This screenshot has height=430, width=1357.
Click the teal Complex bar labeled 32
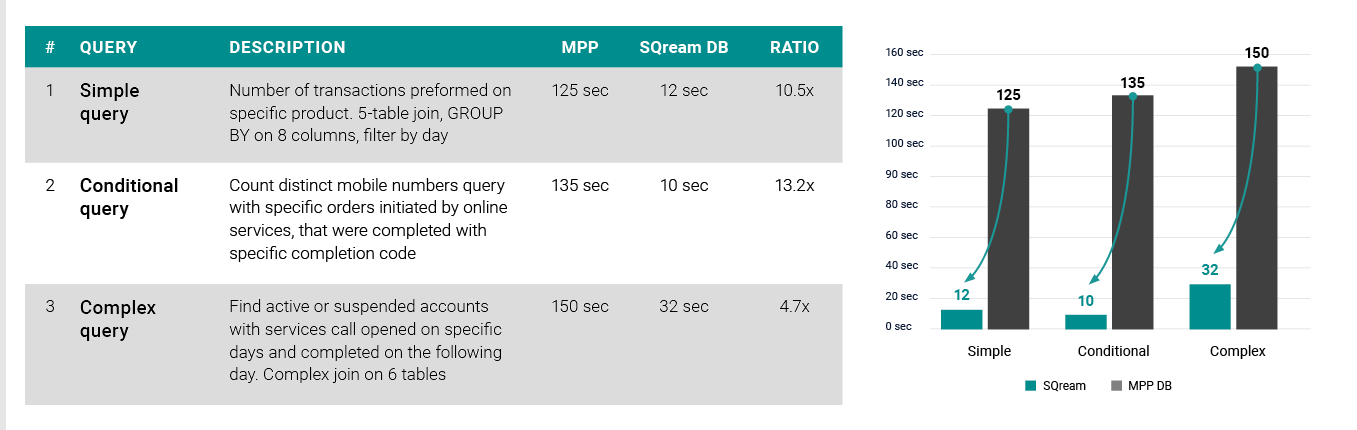point(1210,306)
